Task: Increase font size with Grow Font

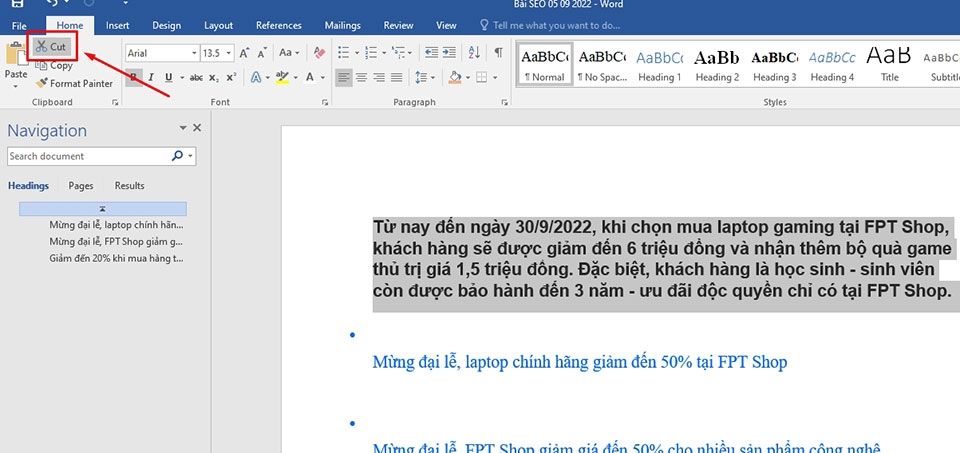Action: click(x=244, y=53)
